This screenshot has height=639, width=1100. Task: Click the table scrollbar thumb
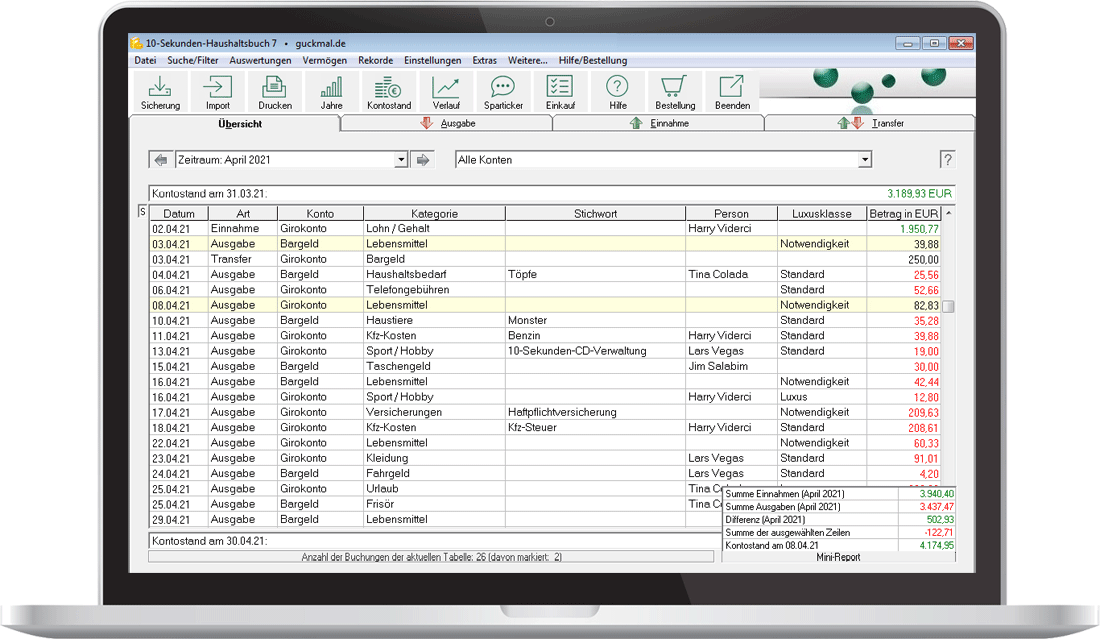[x=948, y=307]
